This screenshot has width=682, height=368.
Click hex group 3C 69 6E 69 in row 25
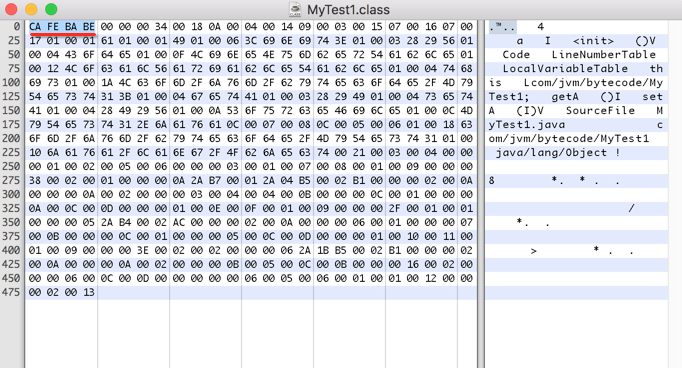(277, 40)
